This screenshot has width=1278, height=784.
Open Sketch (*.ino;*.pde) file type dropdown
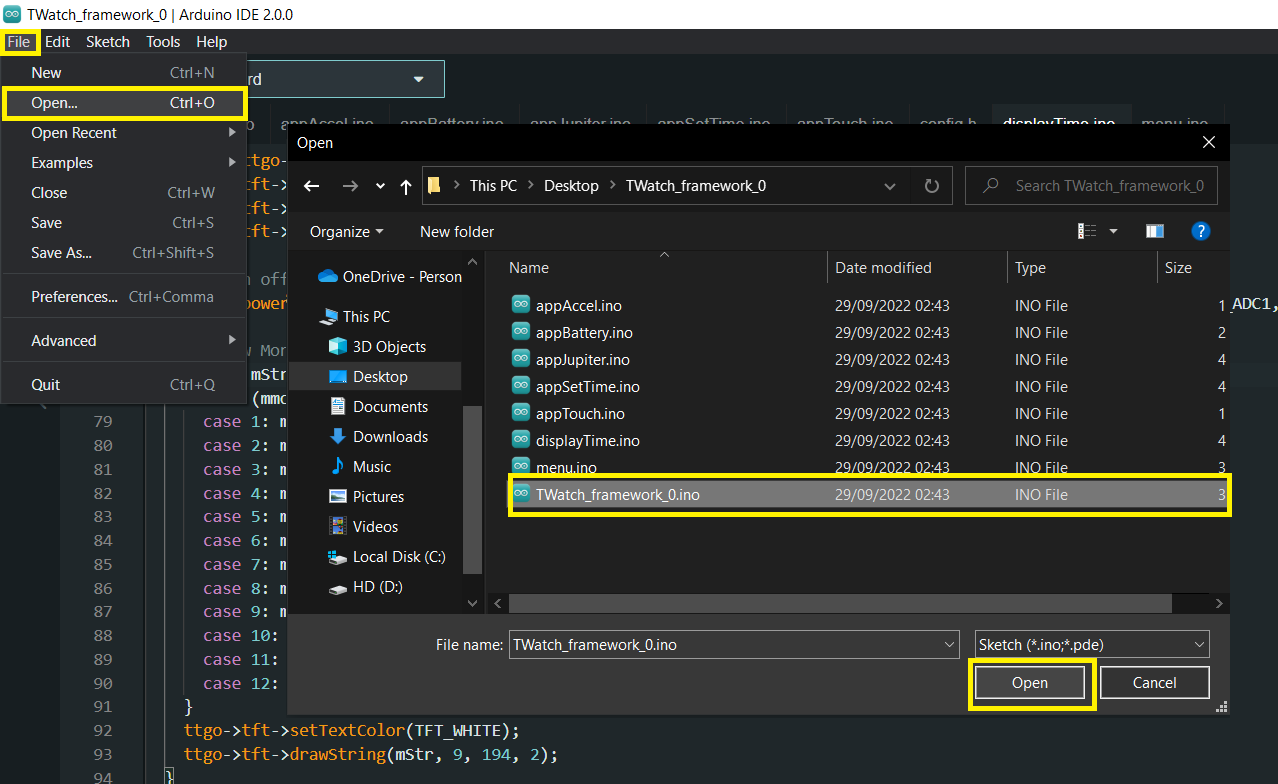coord(1092,645)
